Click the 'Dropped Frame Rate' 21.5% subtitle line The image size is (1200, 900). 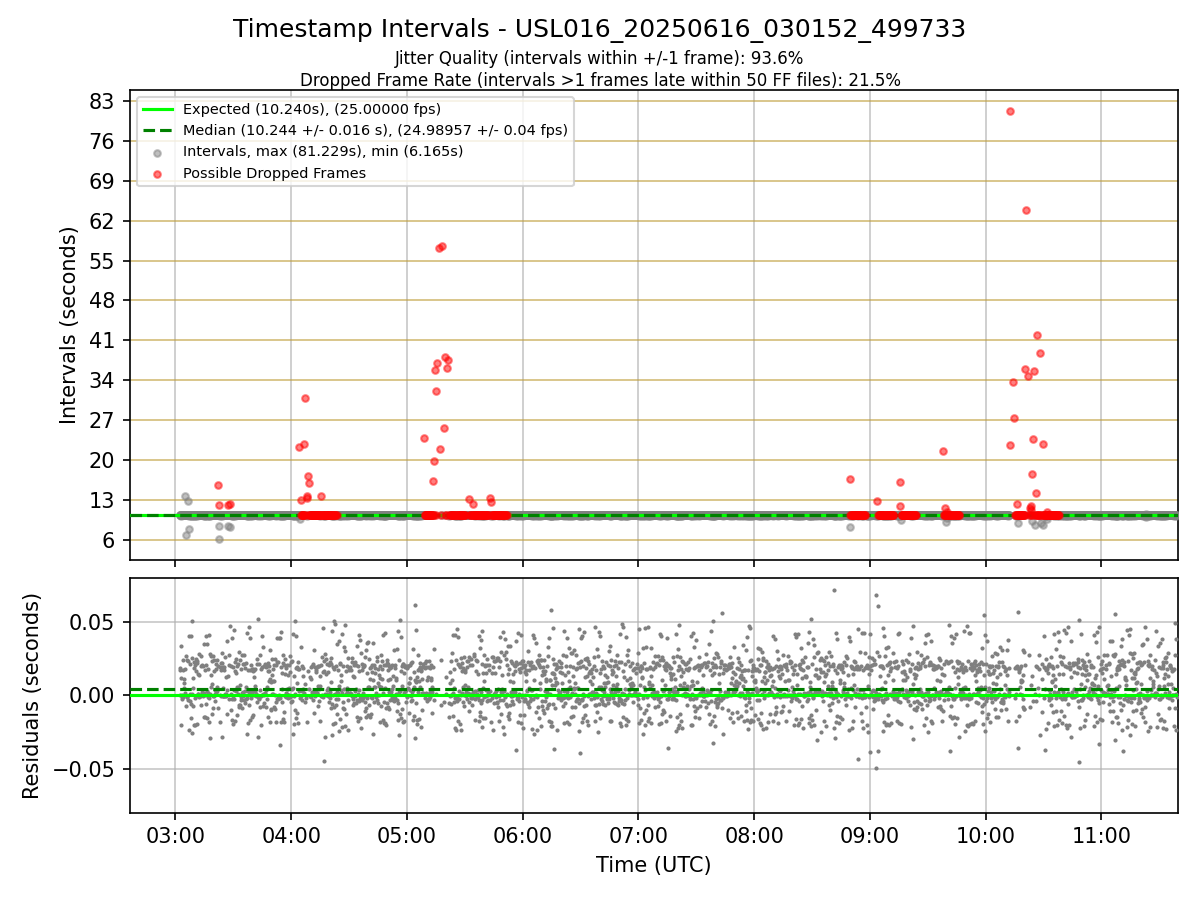(600, 80)
